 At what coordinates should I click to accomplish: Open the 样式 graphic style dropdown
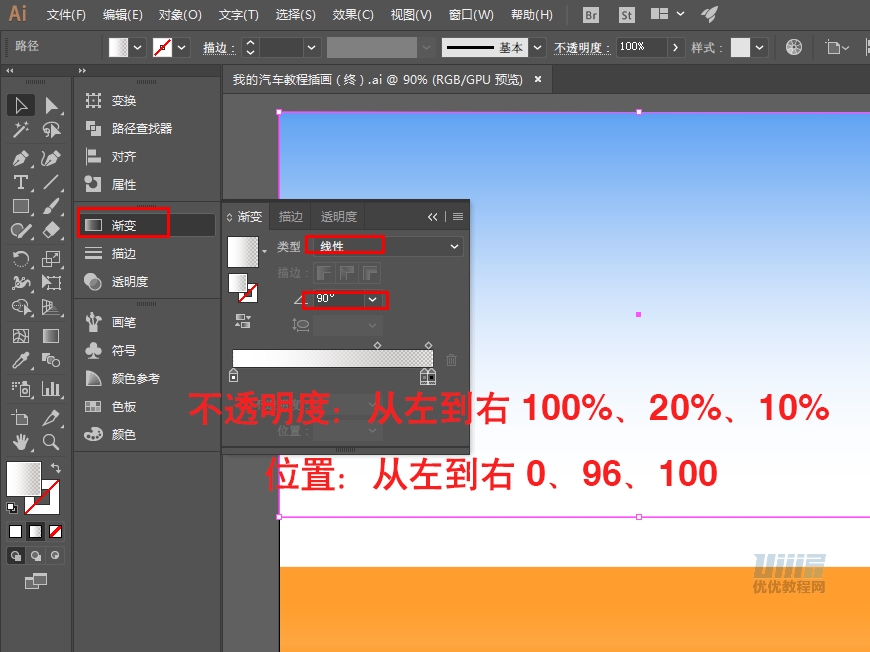coord(760,48)
